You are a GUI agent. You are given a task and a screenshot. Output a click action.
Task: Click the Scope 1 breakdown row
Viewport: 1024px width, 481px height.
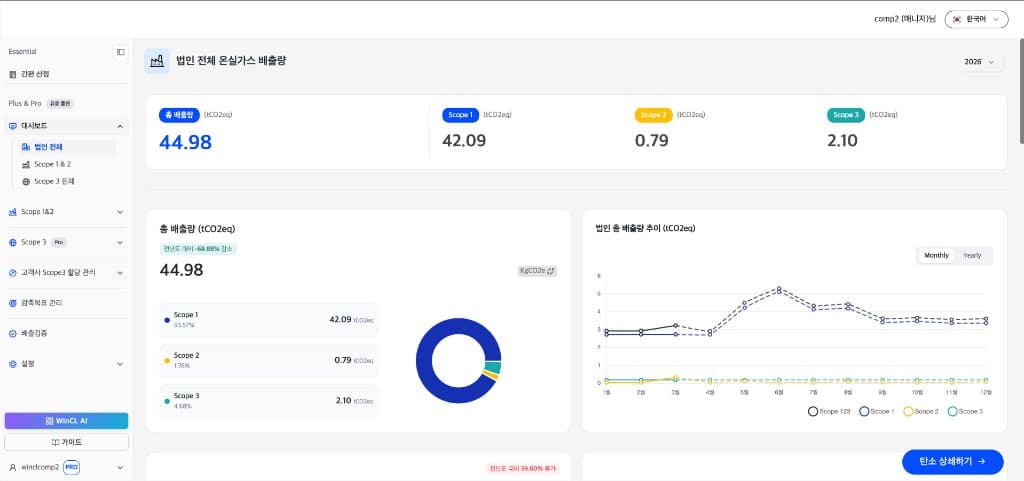[269, 320]
